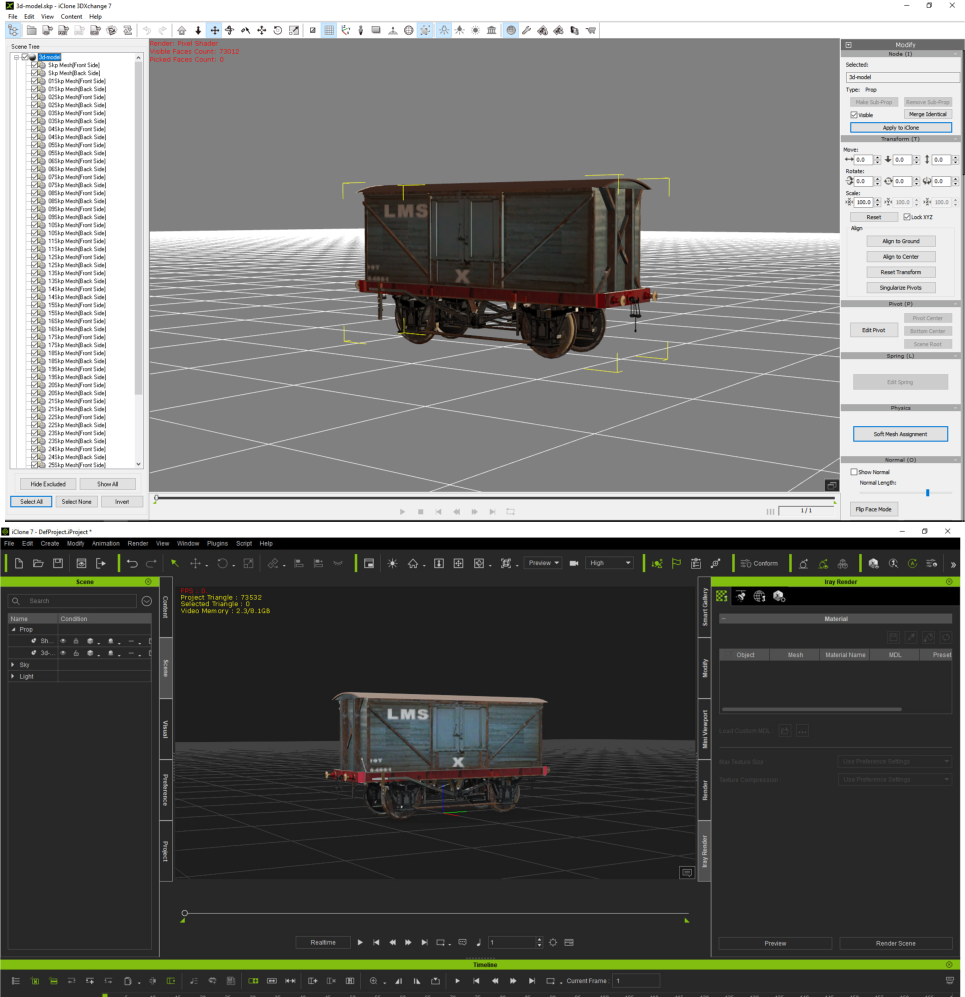The width and height of the screenshot is (965, 997).
Task: Click the Apply to iClone button
Action: 901,128
